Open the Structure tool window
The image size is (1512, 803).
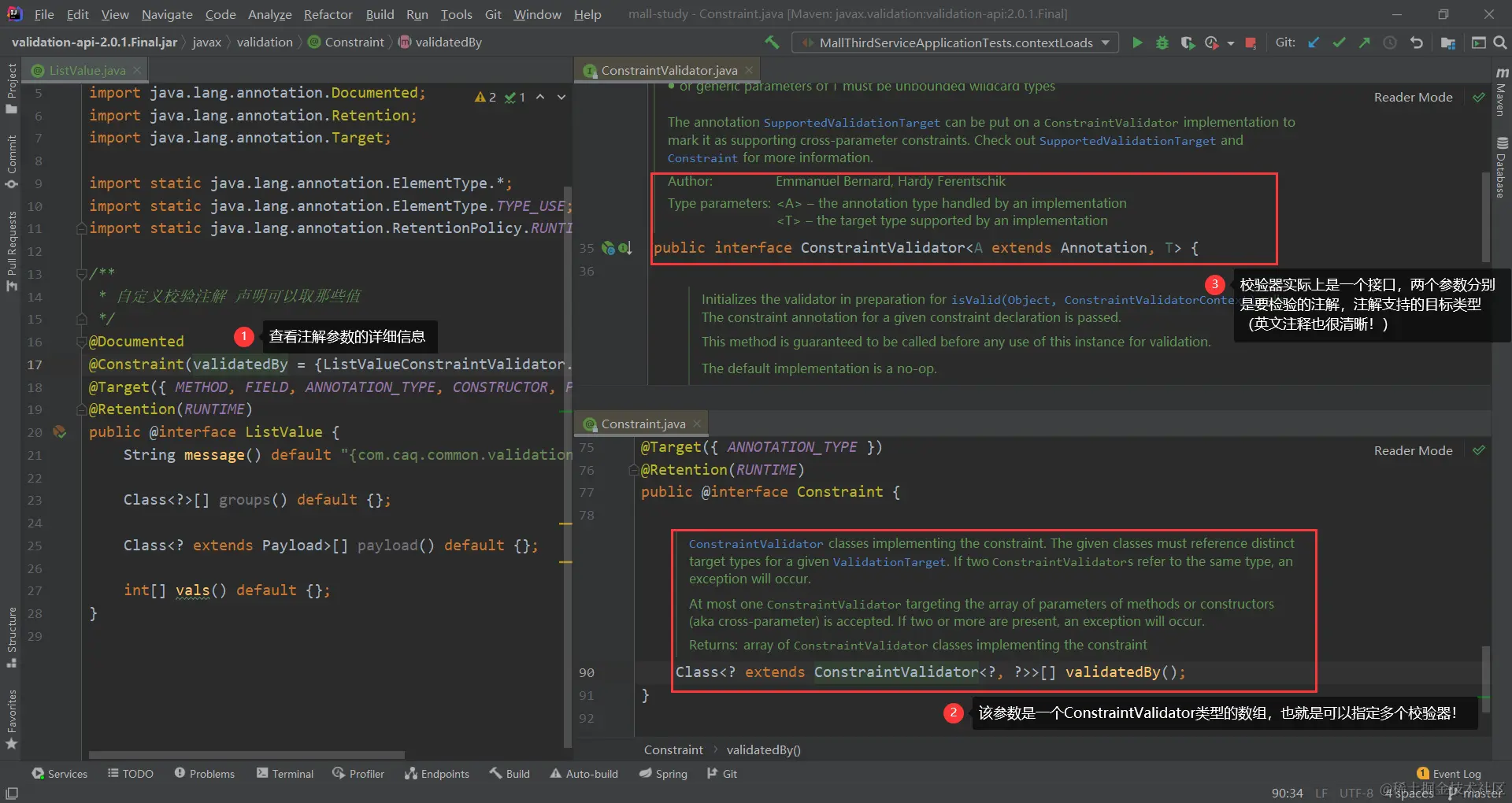click(x=11, y=637)
